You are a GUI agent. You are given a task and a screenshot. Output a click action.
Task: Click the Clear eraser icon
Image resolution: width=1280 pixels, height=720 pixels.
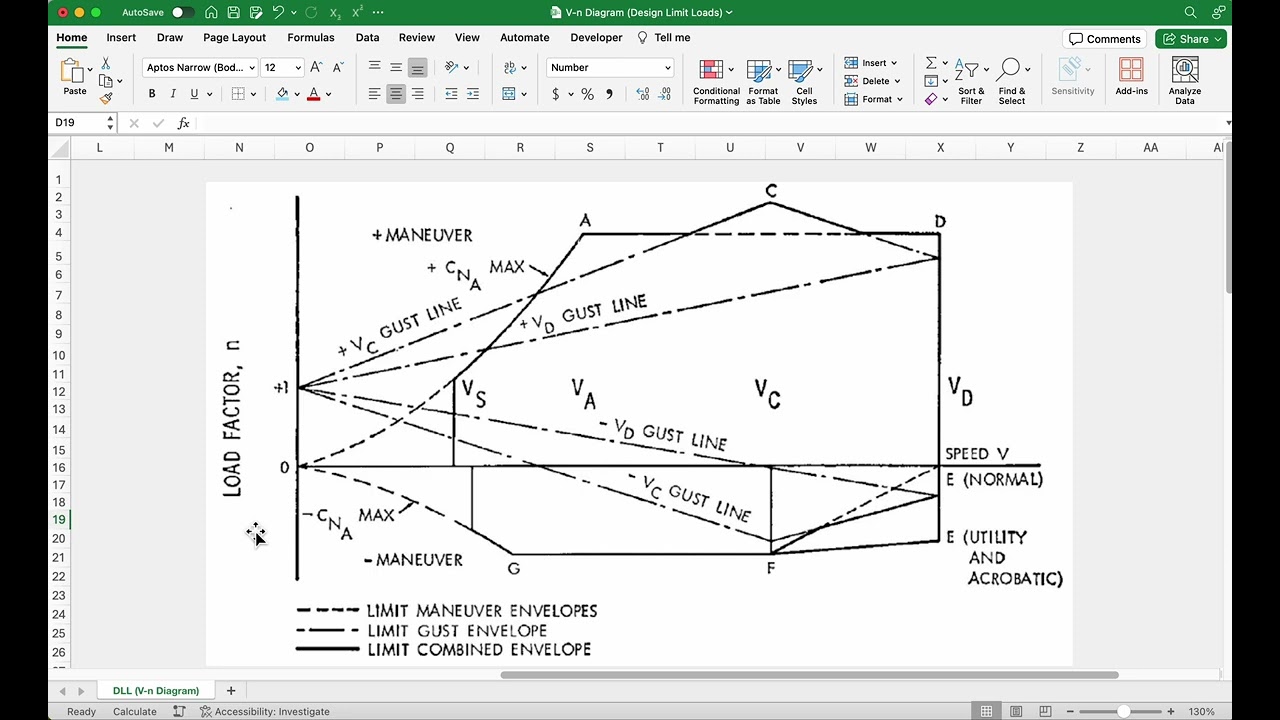pyautogui.click(x=931, y=99)
